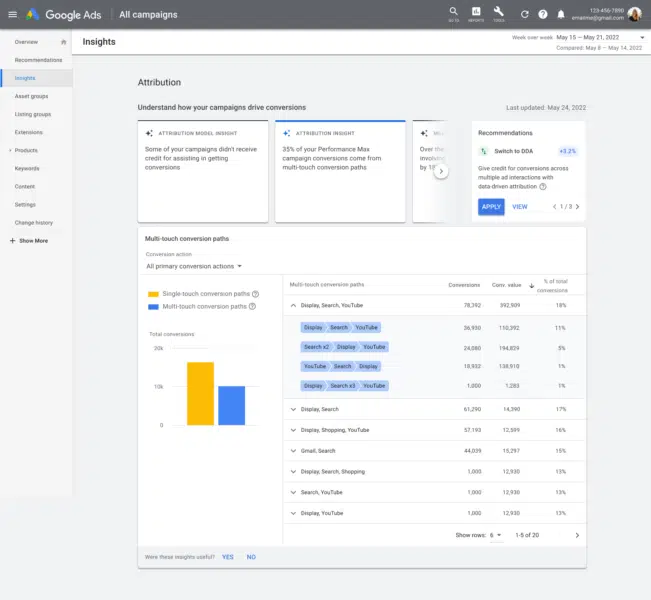Select Recommendations in the sidebar
Screen dimensions: 651x600
click(x=38, y=60)
